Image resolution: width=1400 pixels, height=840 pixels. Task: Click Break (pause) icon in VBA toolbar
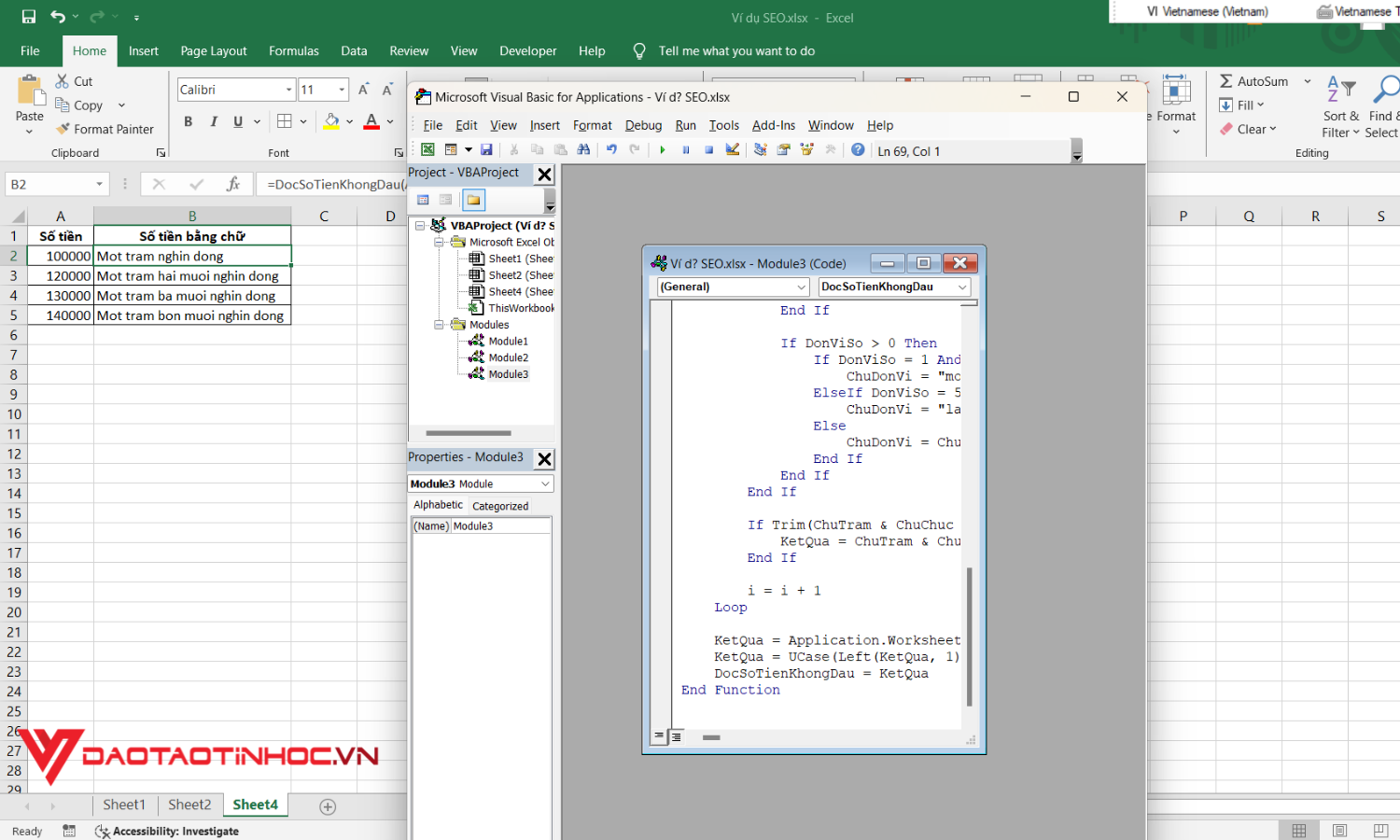point(686,149)
